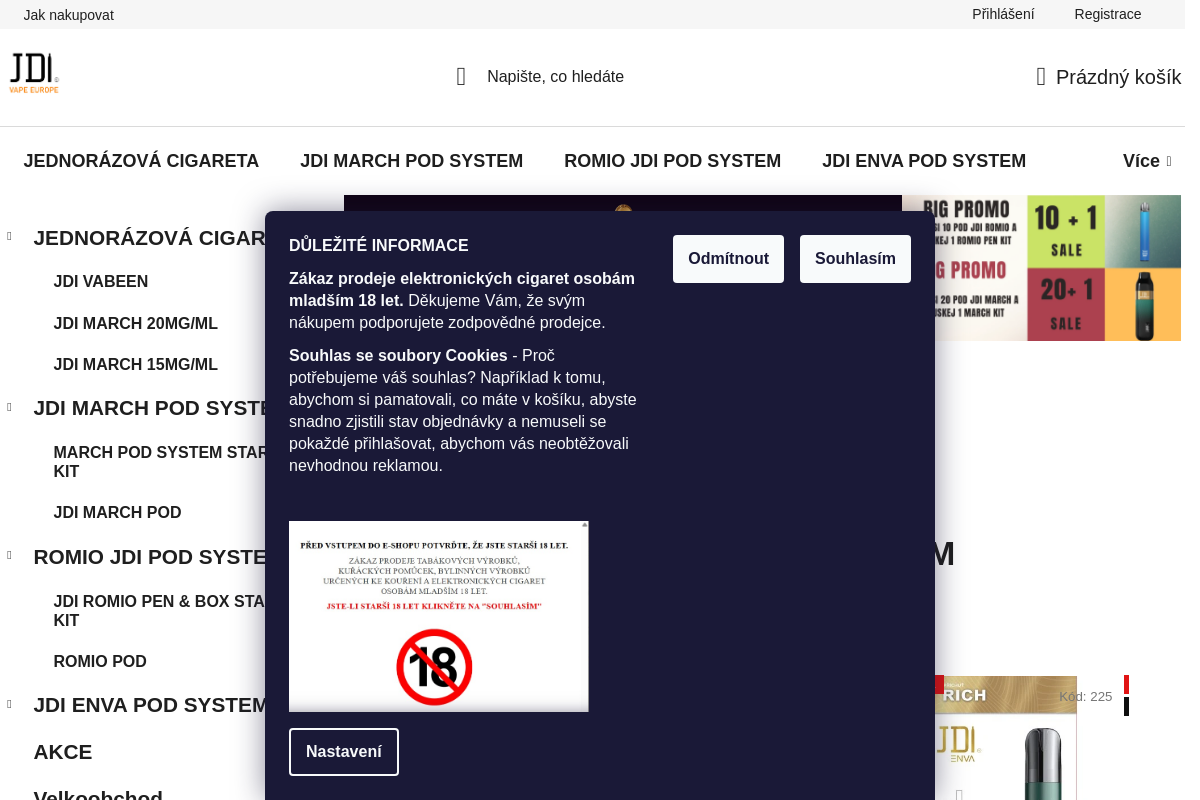Collapse the JDI March Pod System sidebar category
The width and height of the screenshot is (1200, 800).
pos(10,407)
